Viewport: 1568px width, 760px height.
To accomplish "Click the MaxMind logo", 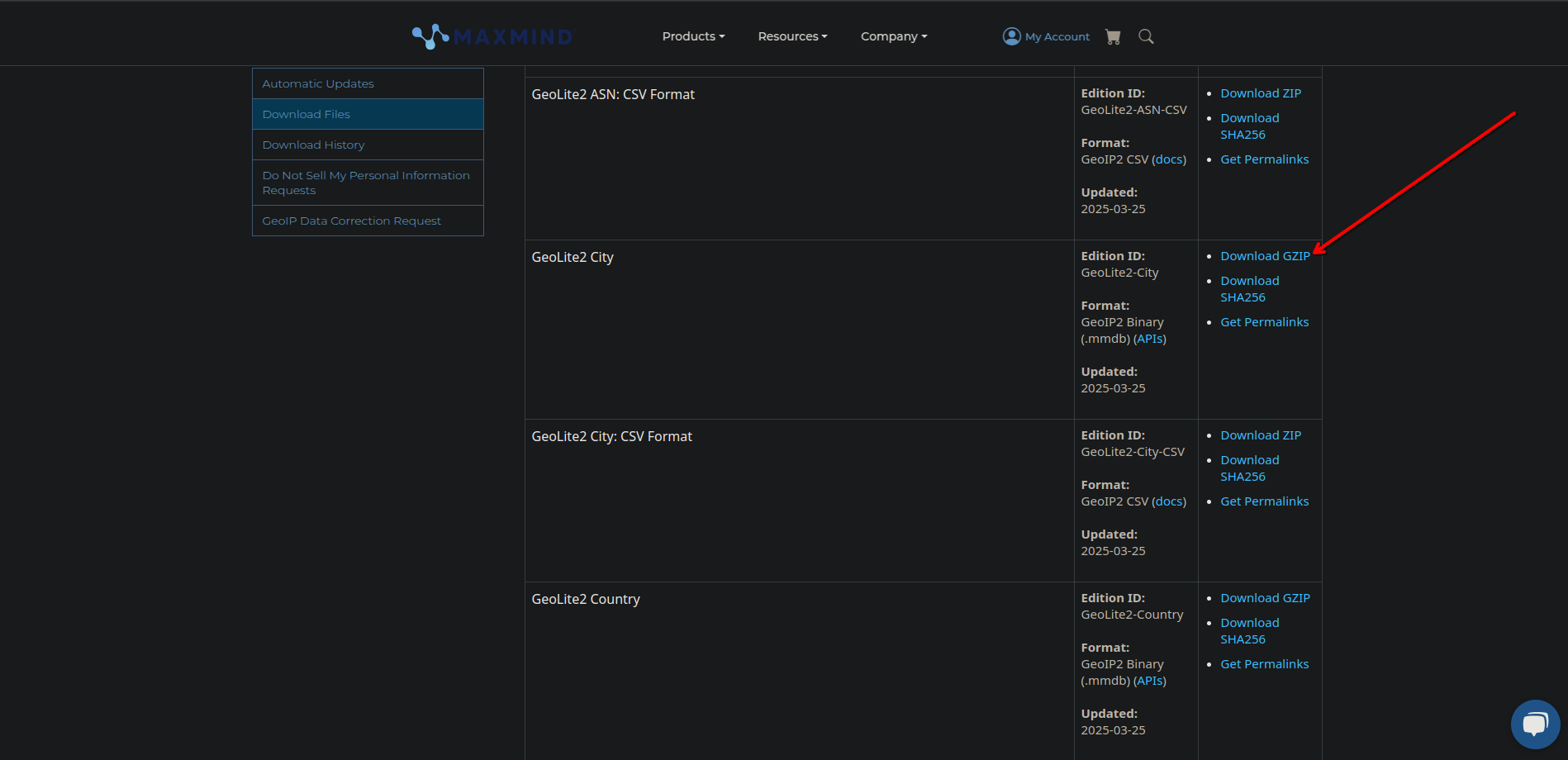I will click(492, 36).
